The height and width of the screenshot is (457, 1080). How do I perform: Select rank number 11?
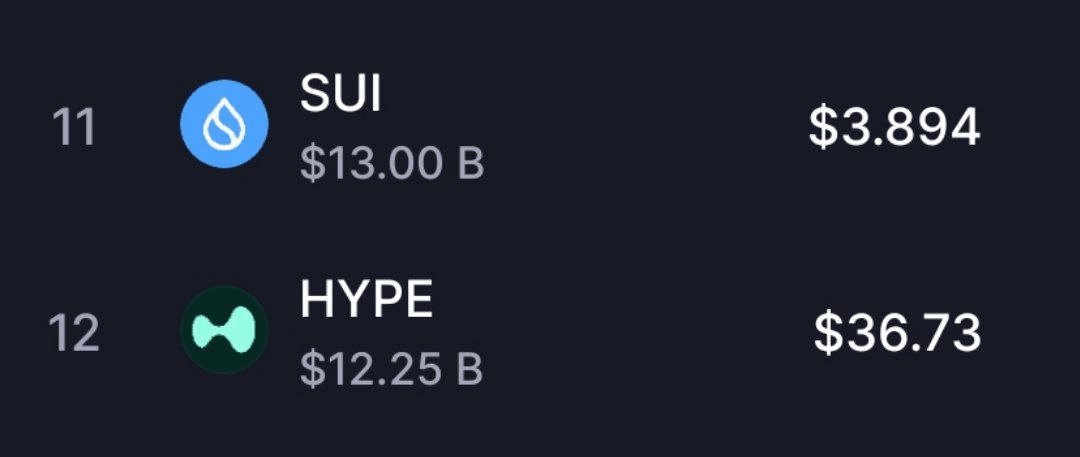74,128
